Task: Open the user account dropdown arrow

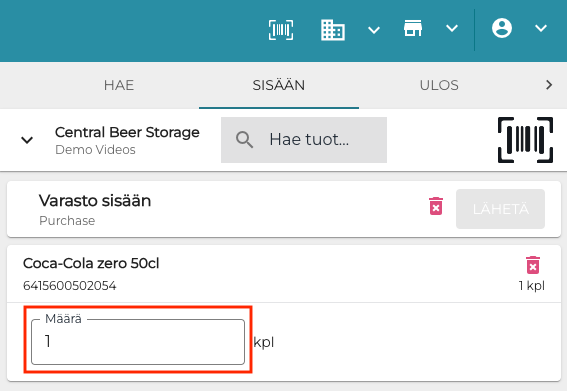Action: tap(541, 28)
